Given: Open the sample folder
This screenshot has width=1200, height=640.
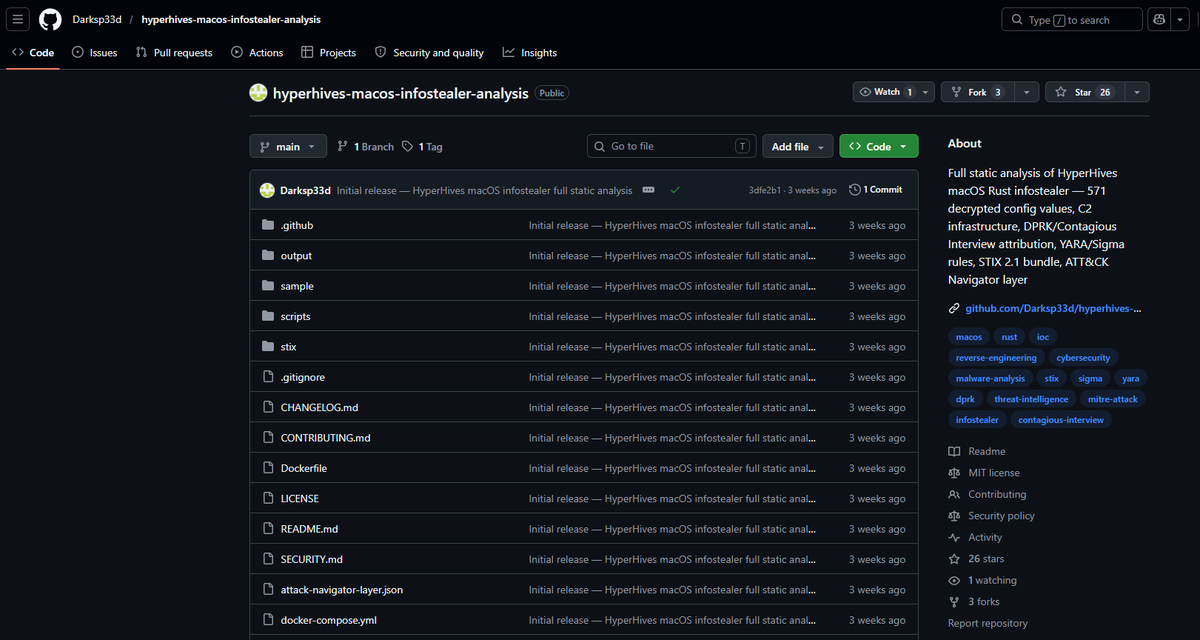Looking at the screenshot, I should coord(297,286).
